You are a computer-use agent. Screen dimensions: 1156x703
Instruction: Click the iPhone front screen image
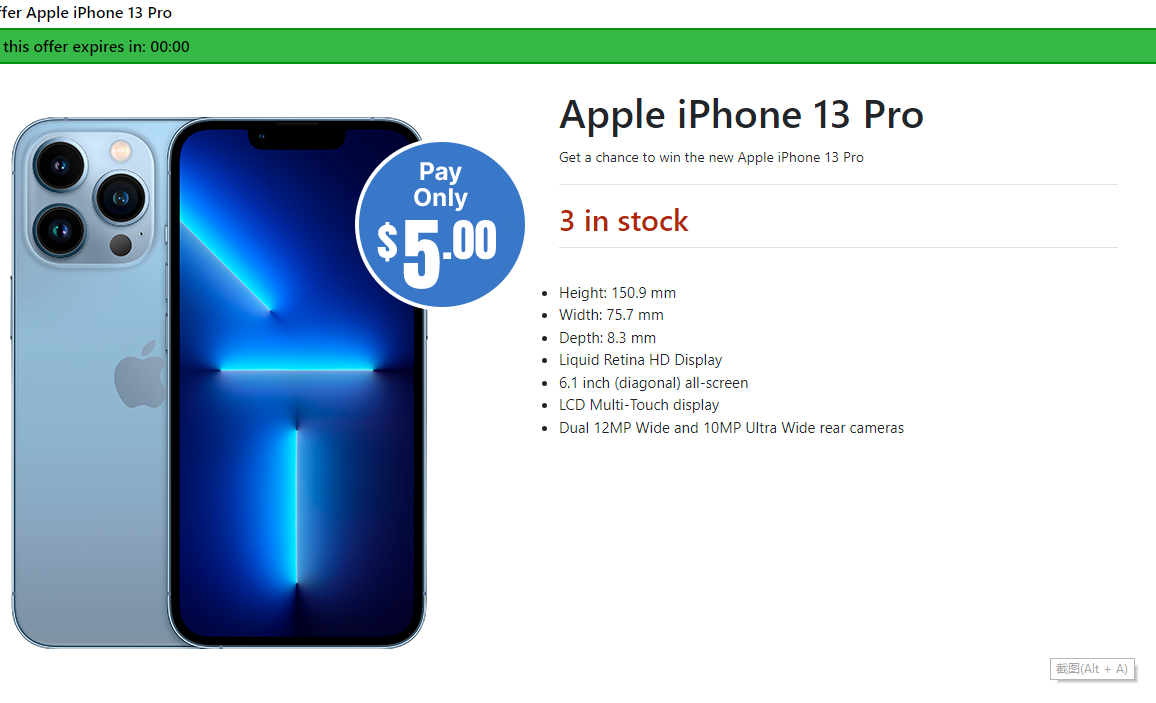[297, 383]
